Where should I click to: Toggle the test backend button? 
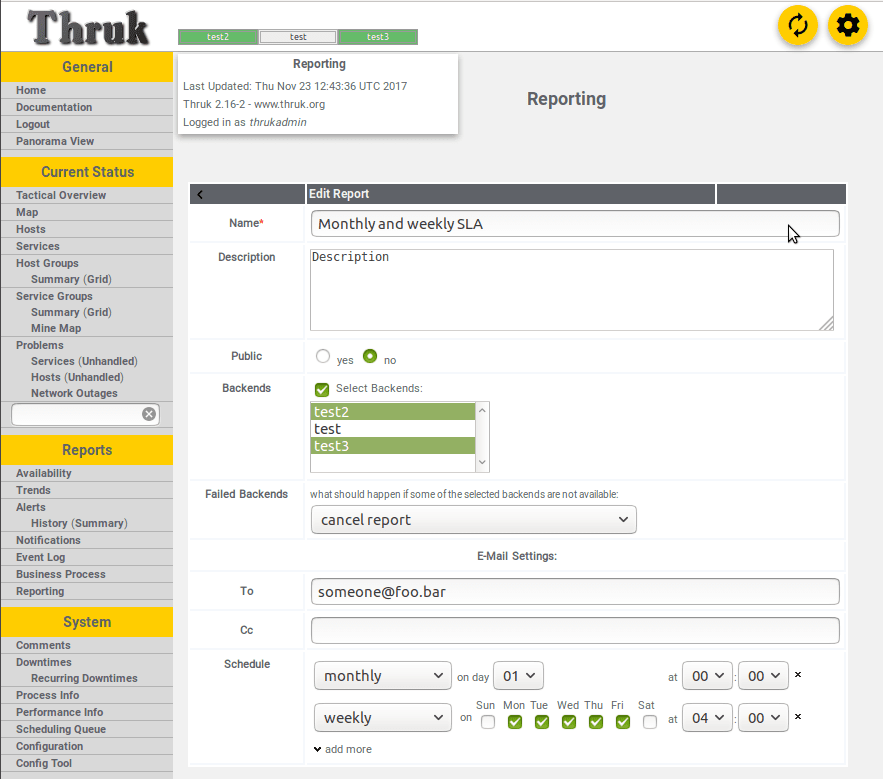298,37
